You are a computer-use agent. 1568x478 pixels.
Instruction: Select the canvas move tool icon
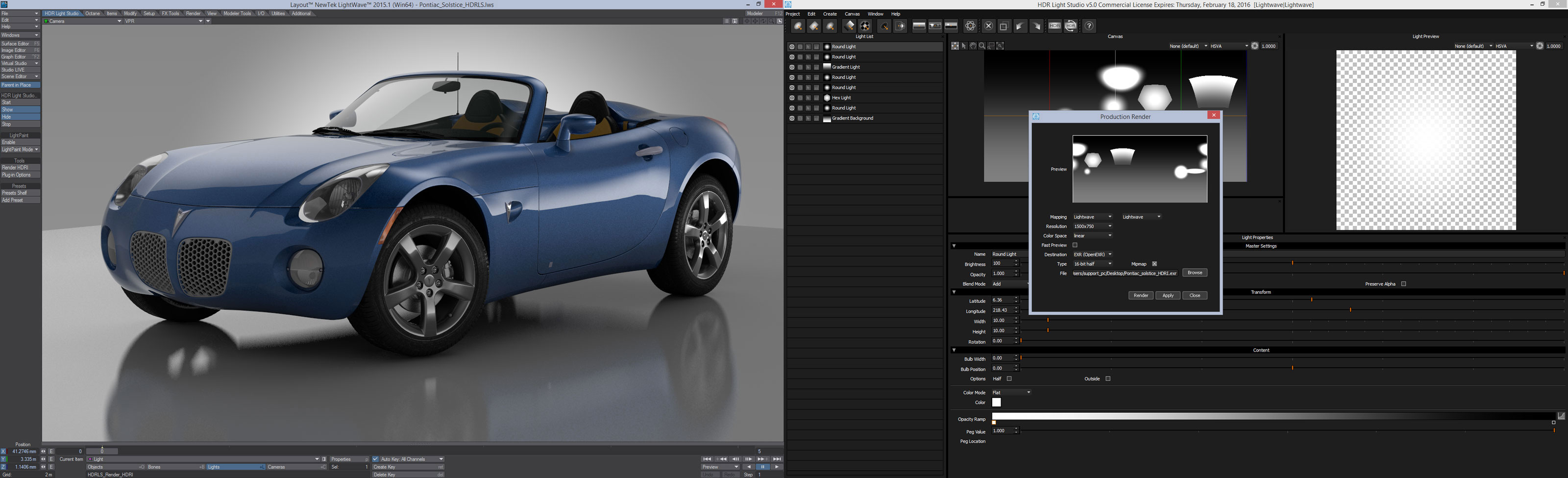pyautogui.click(x=955, y=46)
